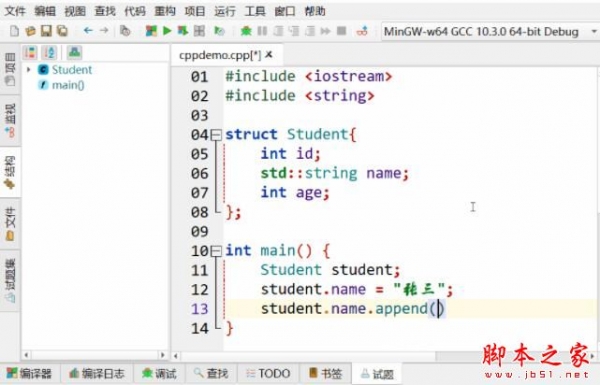Collapse the struct Student code fold at line 04
This screenshot has height=385, width=600.
(x=216, y=135)
